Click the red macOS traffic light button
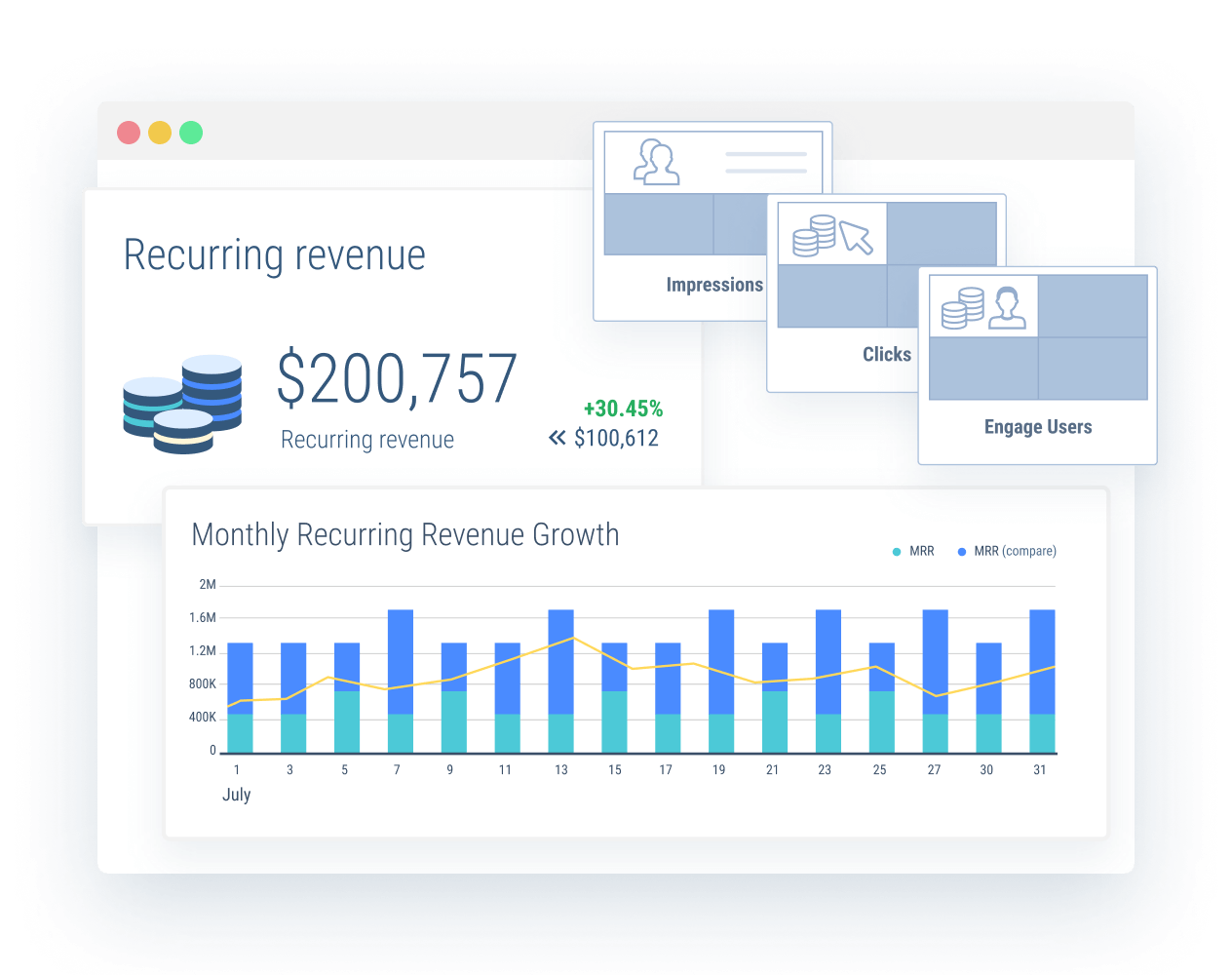Image resolution: width=1232 pixels, height=975 pixels. (129, 133)
